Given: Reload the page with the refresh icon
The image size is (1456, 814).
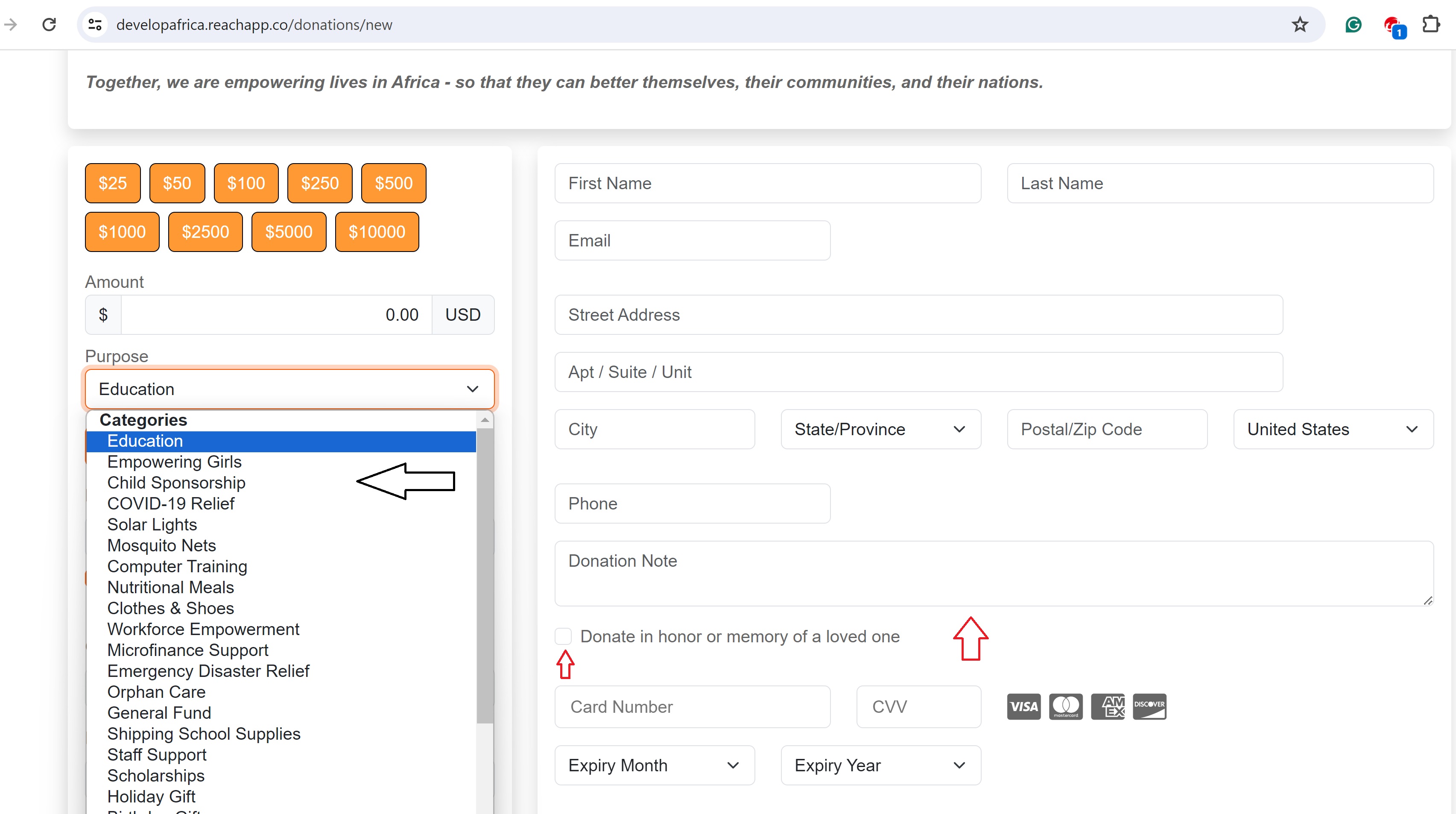Looking at the screenshot, I should [x=49, y=24].
